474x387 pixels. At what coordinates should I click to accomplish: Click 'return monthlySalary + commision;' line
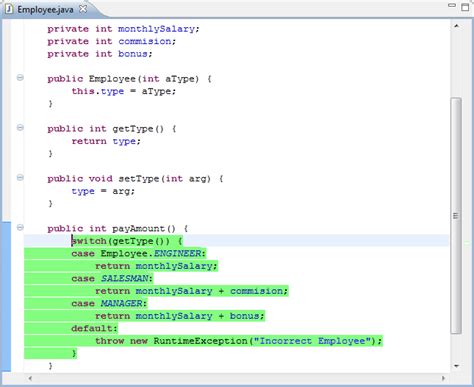tap(192, 291)
